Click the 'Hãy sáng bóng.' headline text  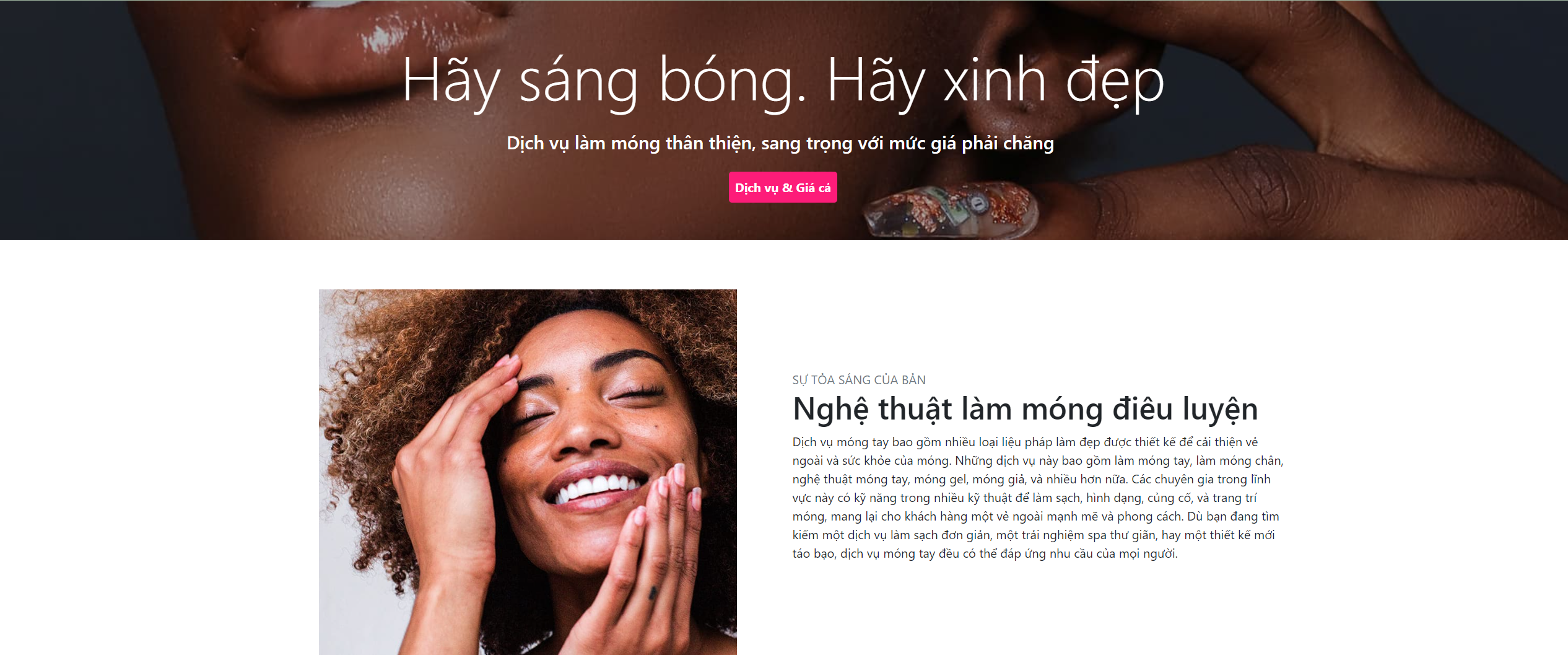(x=604, y=81)
